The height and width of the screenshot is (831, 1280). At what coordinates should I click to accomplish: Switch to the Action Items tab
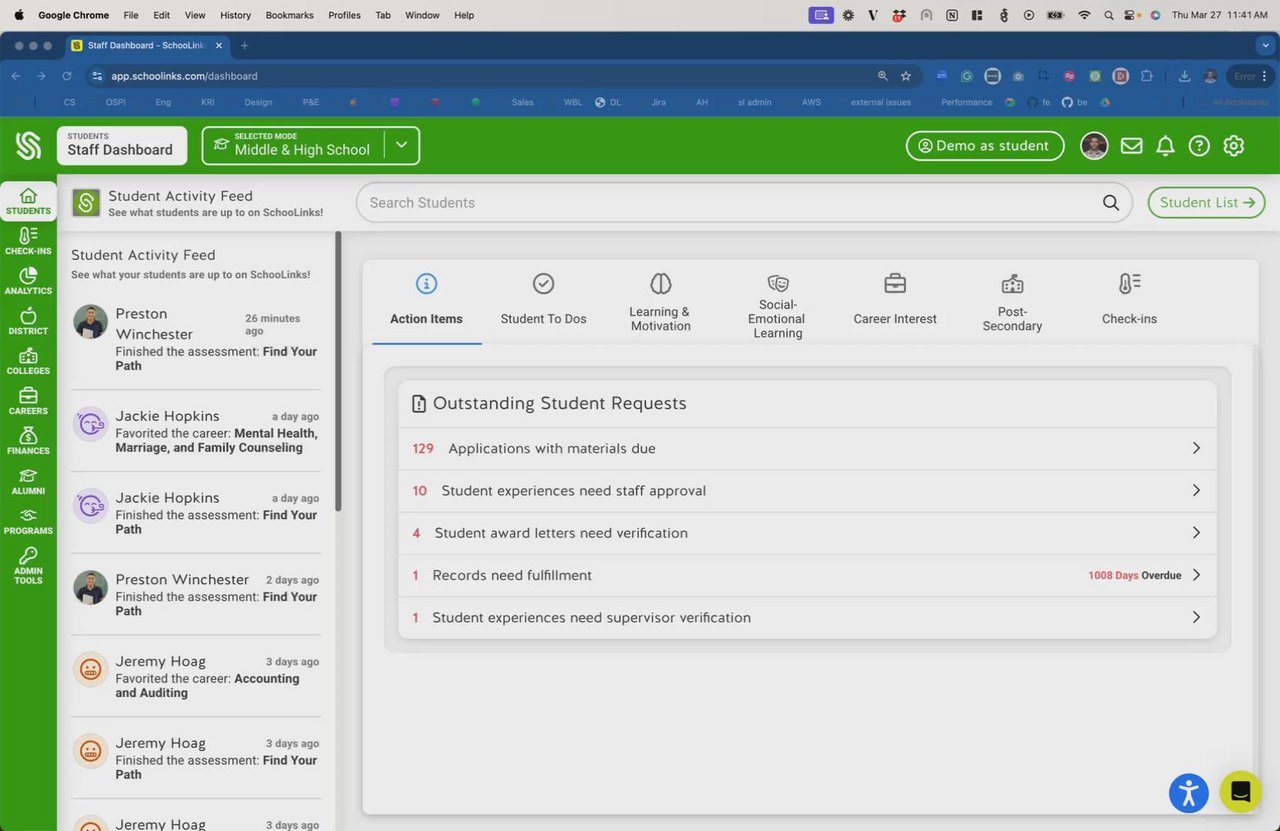pos(427,301)
